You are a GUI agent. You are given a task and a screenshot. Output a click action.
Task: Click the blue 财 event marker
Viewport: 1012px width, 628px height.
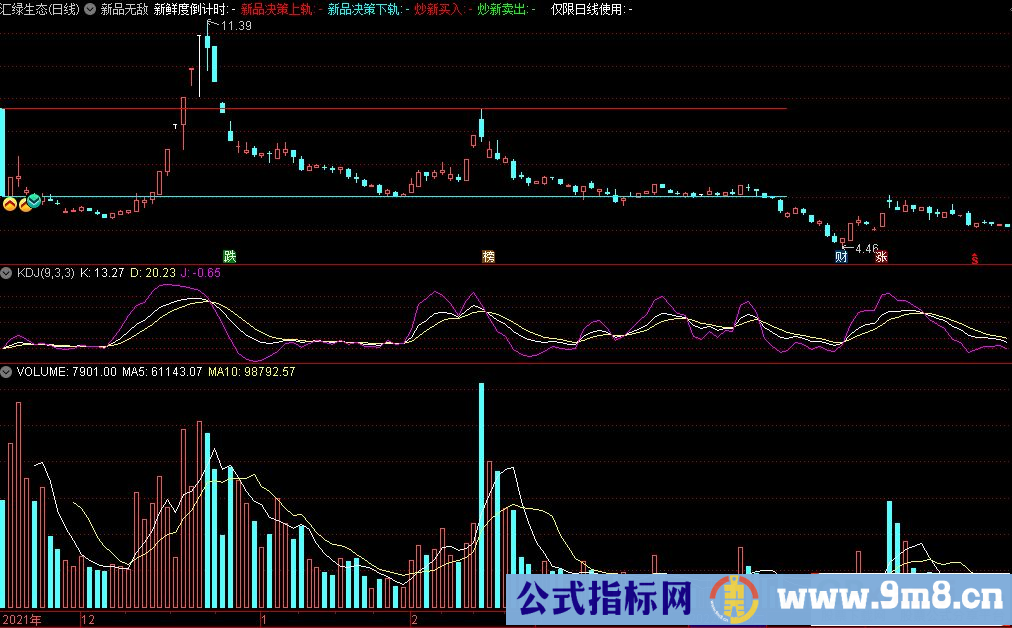tap(841, 256)
